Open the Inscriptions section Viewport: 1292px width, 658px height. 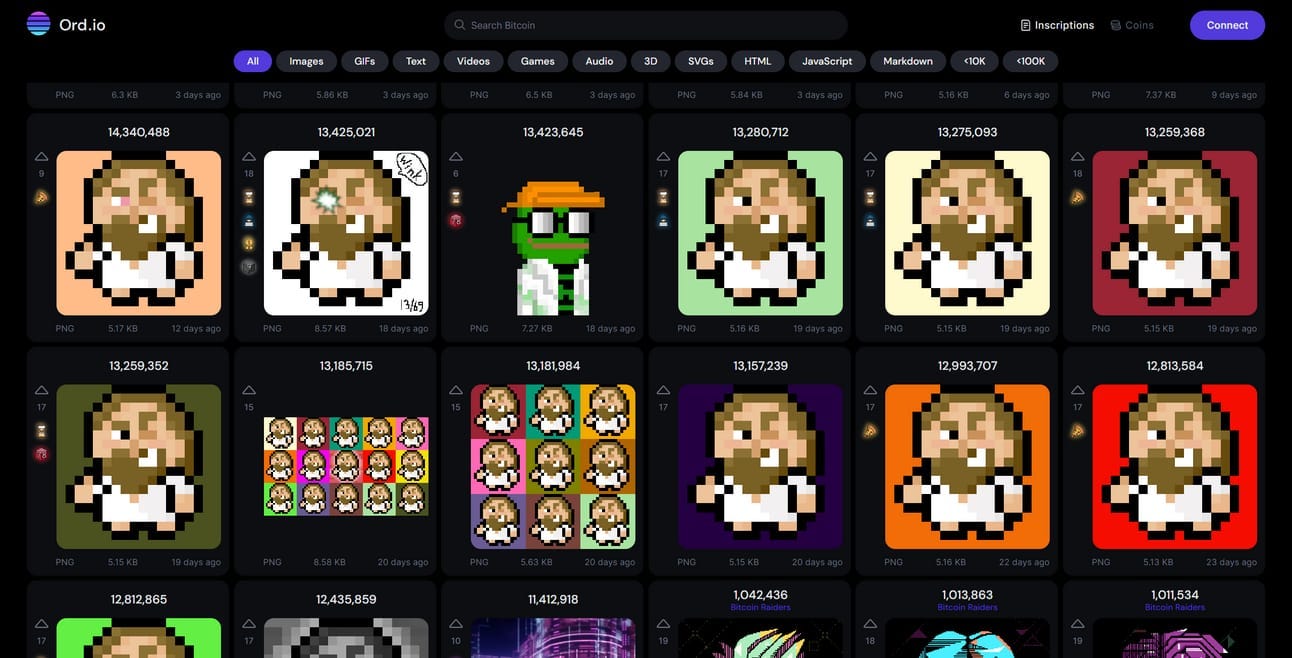(x=1057, y=25)
